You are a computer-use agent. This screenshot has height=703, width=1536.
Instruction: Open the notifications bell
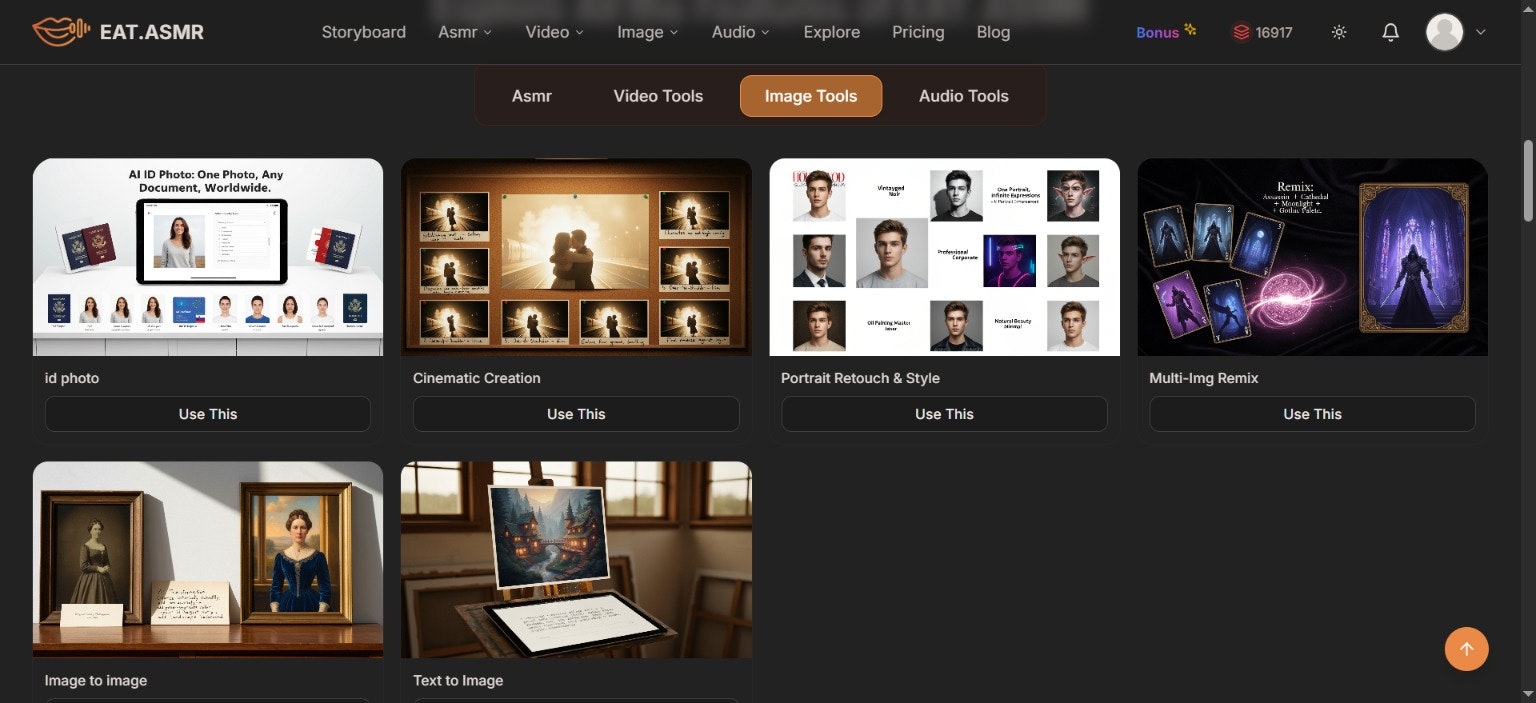tap(1390, 32)
